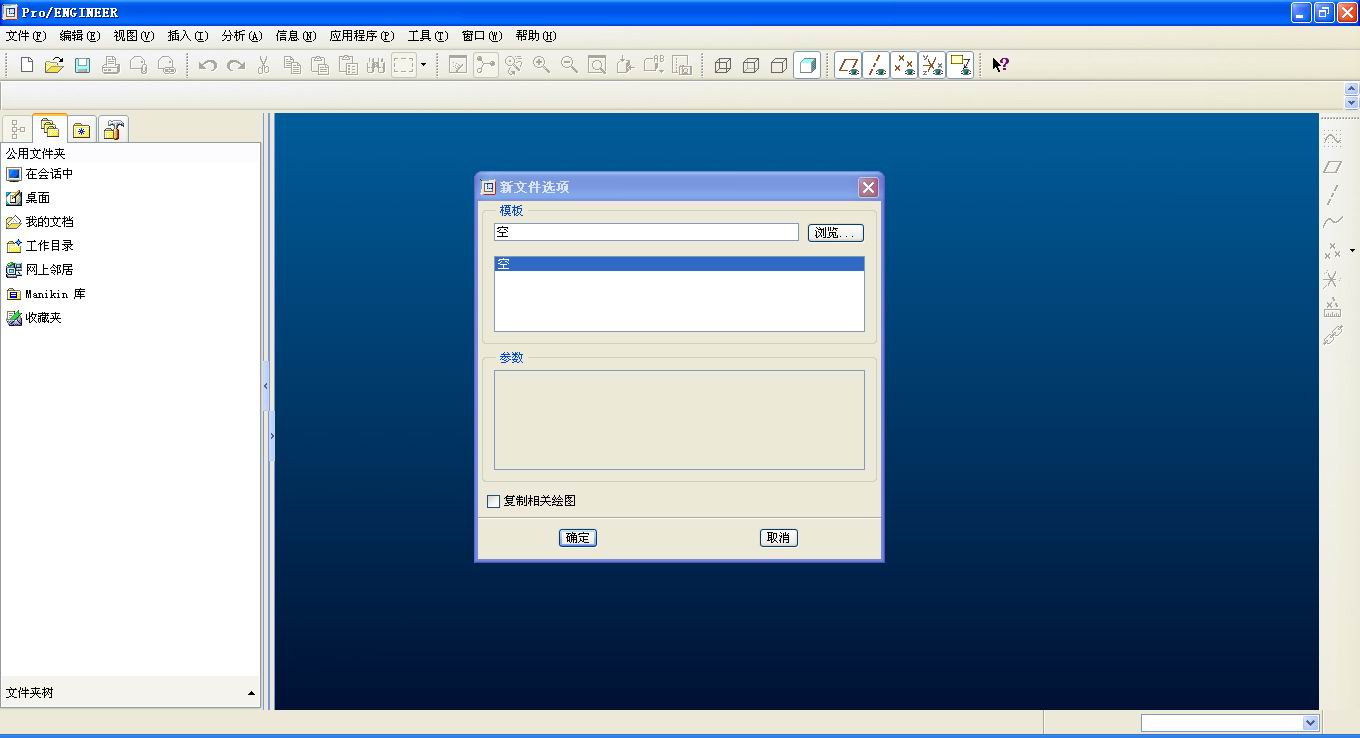Close the 新文件选项 dialog
The width and height of the screenshot is (1360, 738).
pos(868,187)
